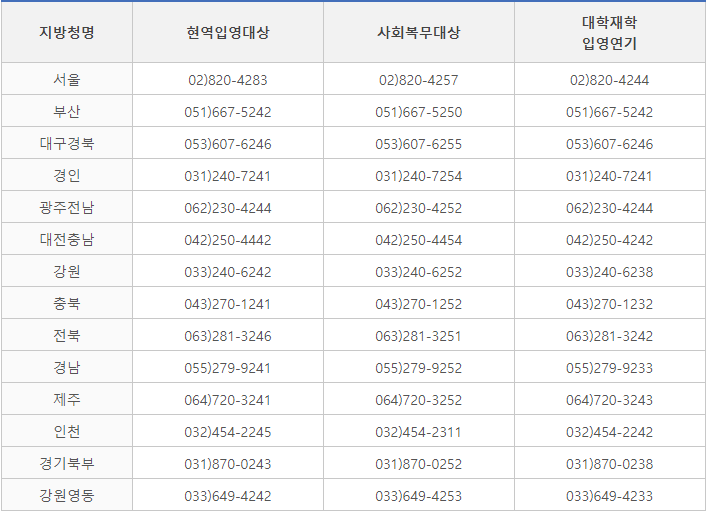Viewport: 707px width, 511px height.
Task: Click phone number 055)279-9252
Action: tap(418, 368)
